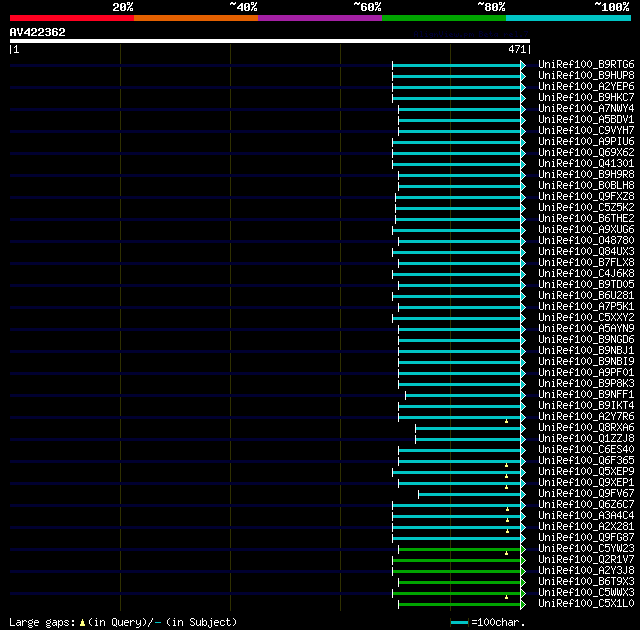Click the UniRef100_Q6Z6C7 label

586,505
